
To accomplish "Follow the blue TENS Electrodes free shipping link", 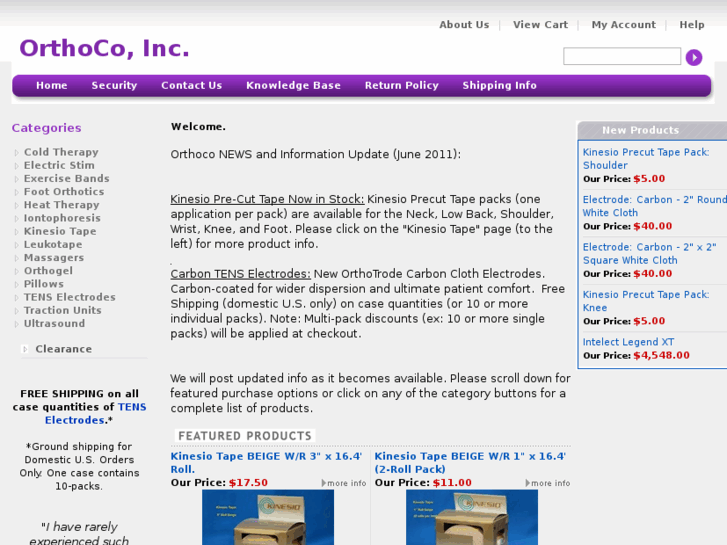I will tap(96, 413).
